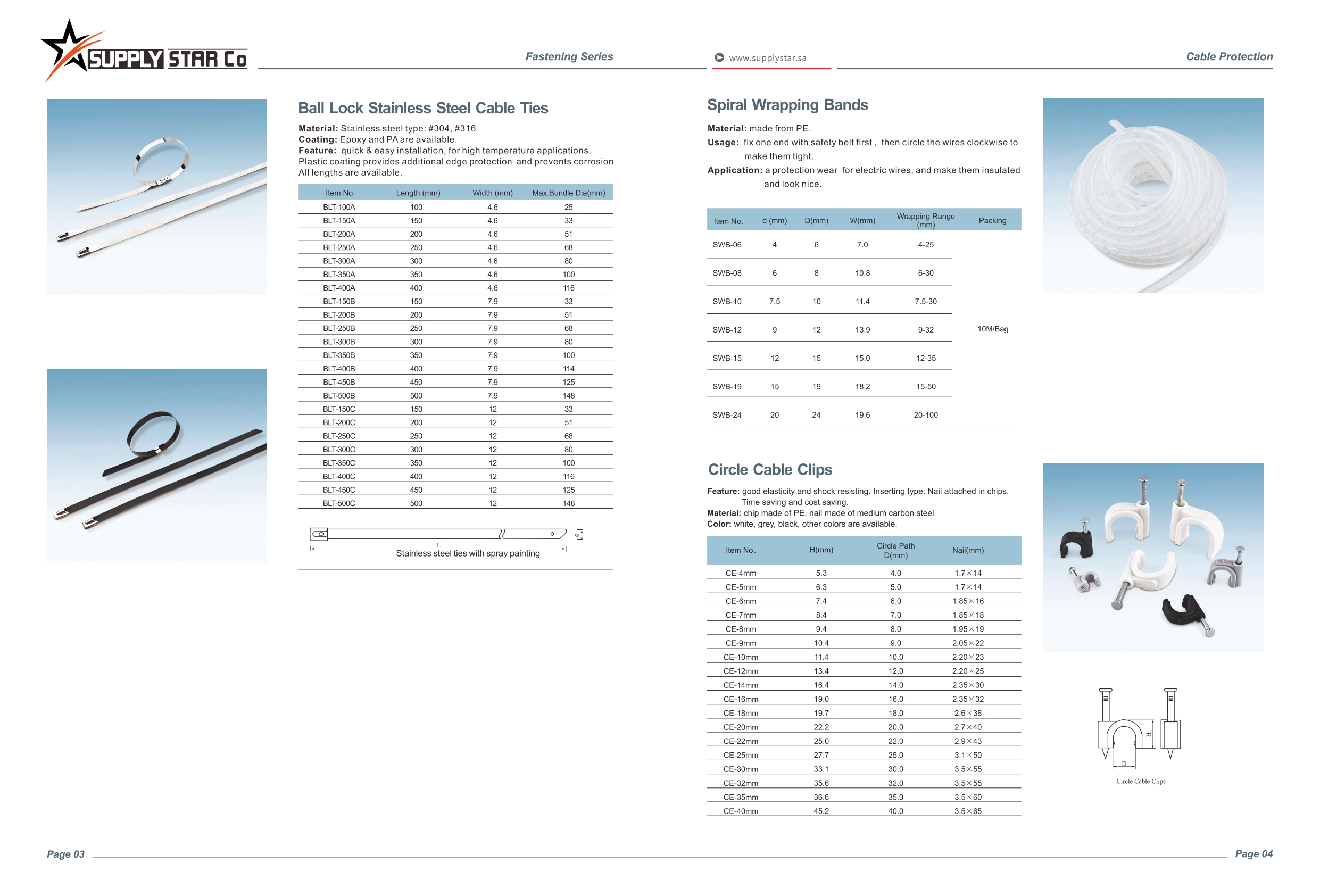This screenshot has width=1320, height=896.
Task: Click the Circle Cable Clips line diagram
Action: [1140, 728]
